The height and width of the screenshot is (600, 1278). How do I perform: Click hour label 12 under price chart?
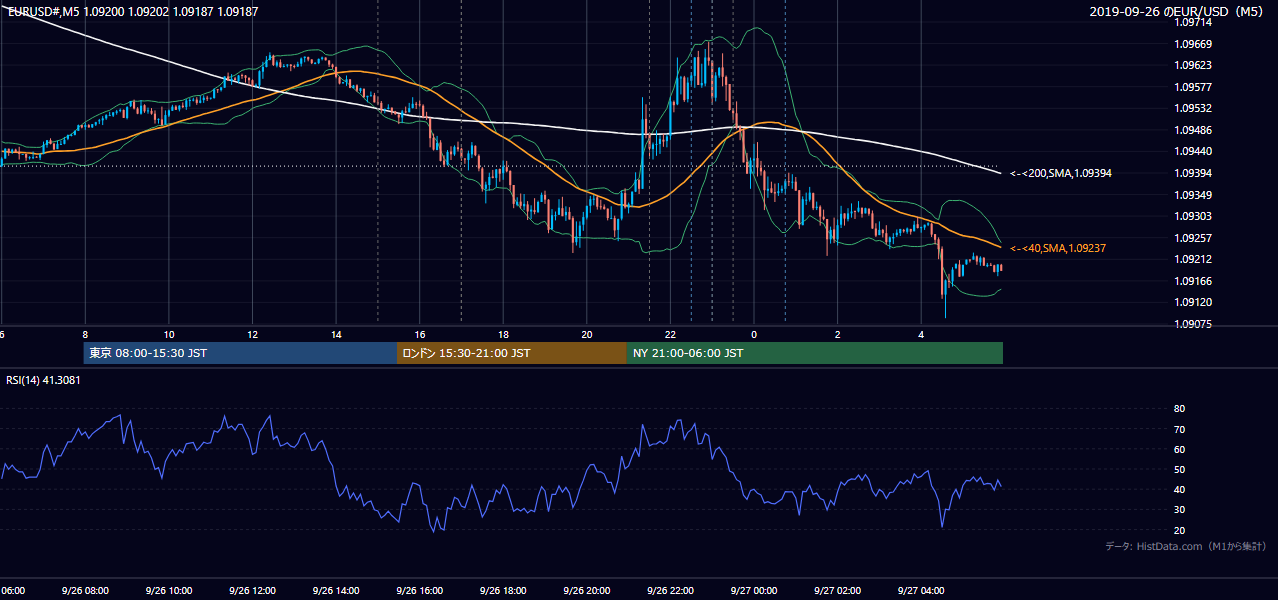253,334
